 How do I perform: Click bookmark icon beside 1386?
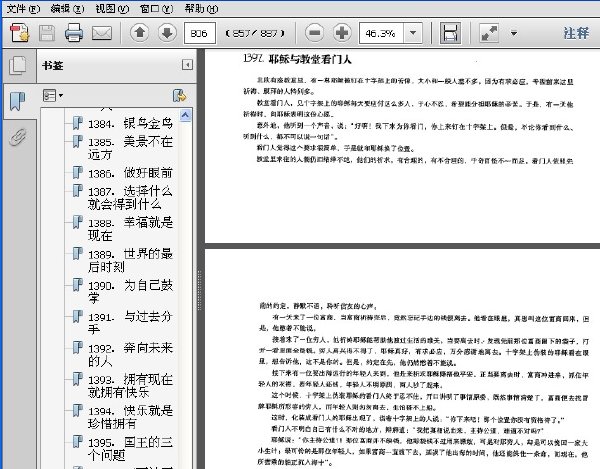78,172
